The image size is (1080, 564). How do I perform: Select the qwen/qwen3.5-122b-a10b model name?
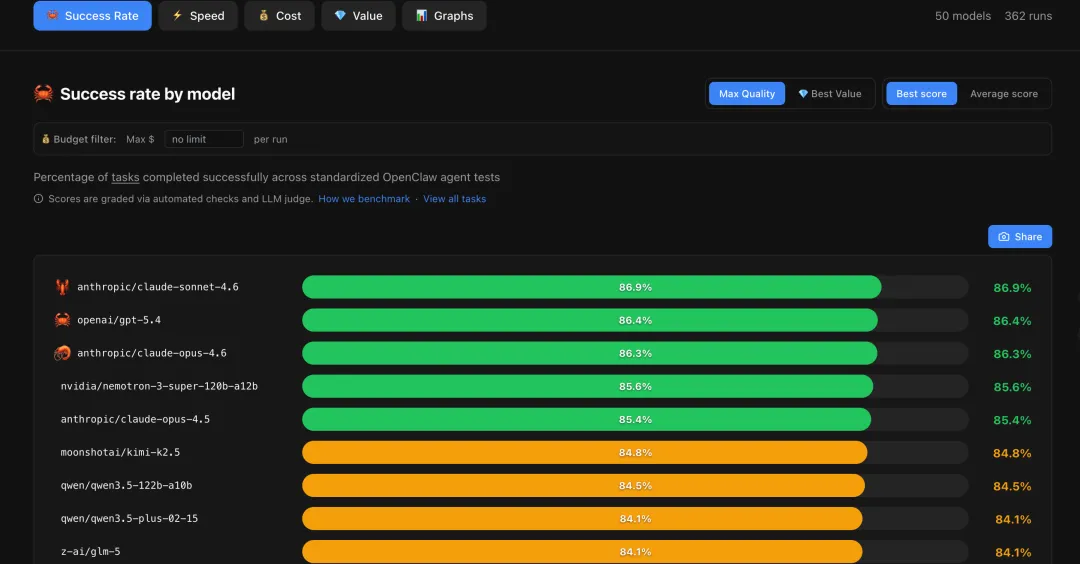(x=126, y=485)
